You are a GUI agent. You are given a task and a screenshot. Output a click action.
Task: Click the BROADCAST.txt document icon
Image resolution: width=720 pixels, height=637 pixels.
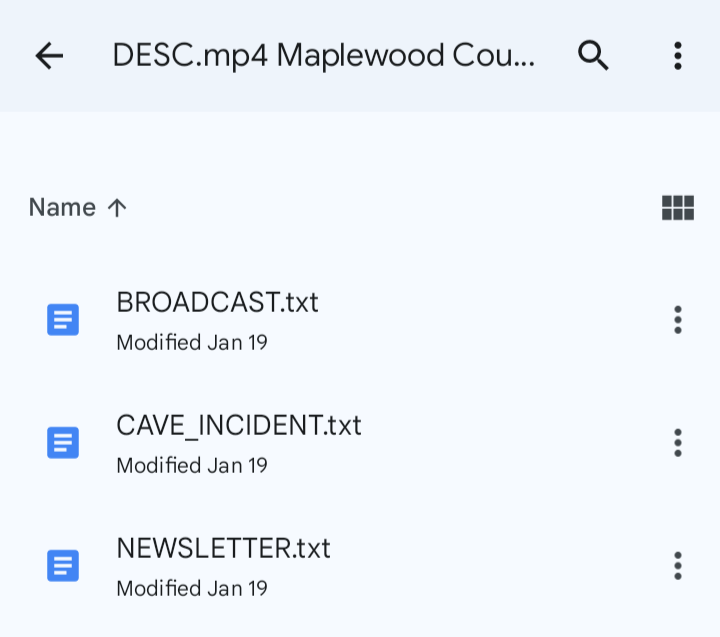pos(63,320)
